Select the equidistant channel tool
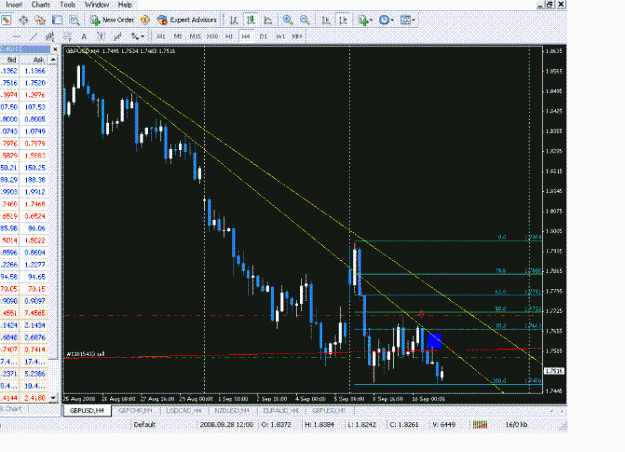 pyautogui.click(x=50, y=37)
